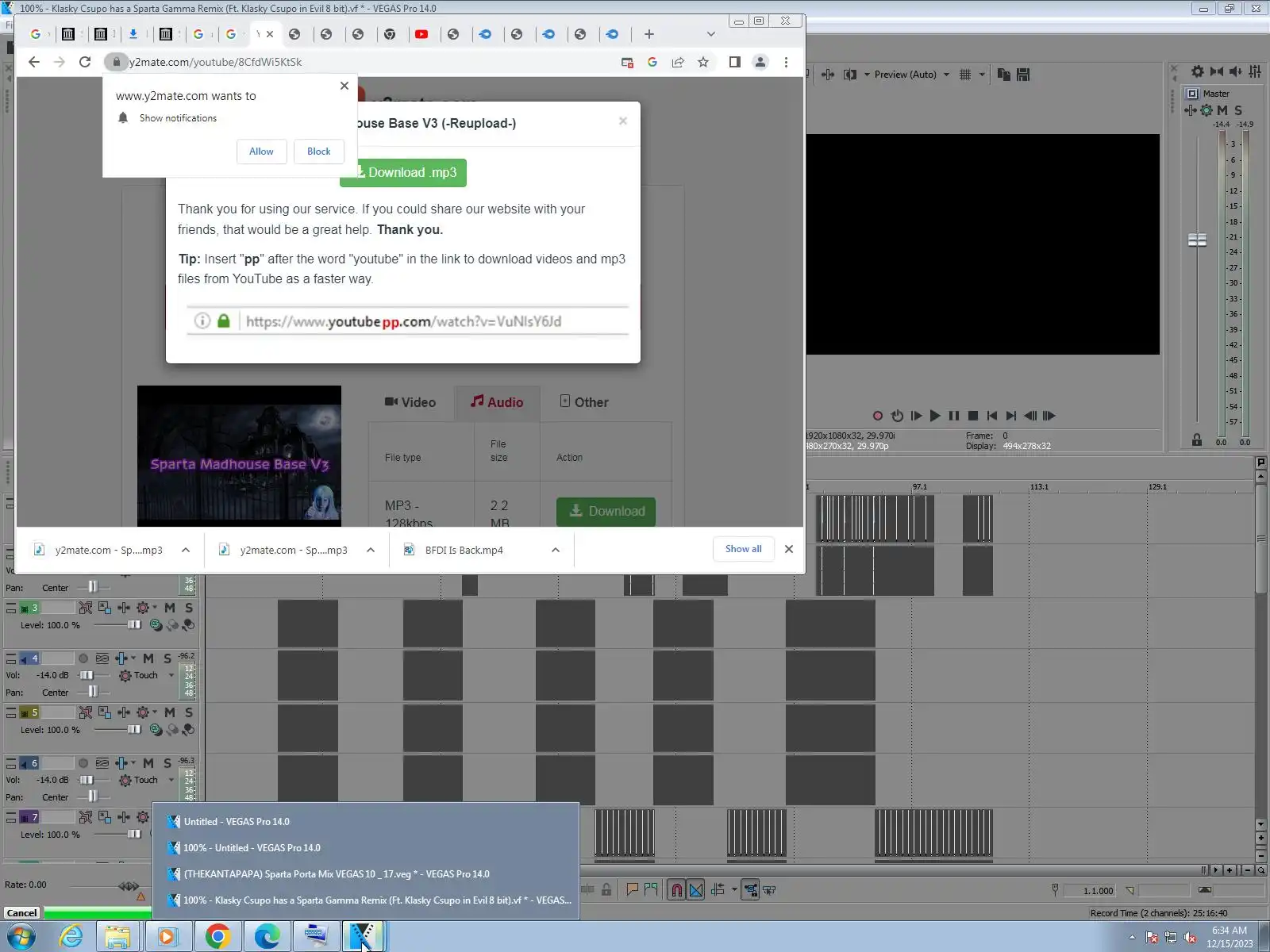Click the Downmix Output icon
1270x952 pixels.
(x=1217, y=71)
